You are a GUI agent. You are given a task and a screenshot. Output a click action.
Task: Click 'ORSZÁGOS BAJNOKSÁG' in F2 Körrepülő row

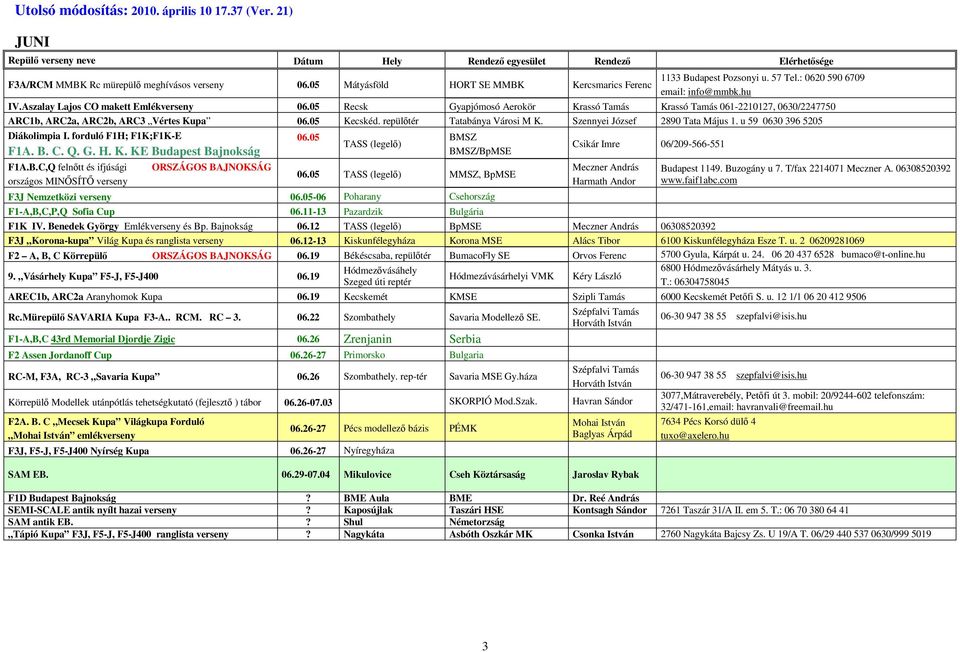[x=211, y=255]
